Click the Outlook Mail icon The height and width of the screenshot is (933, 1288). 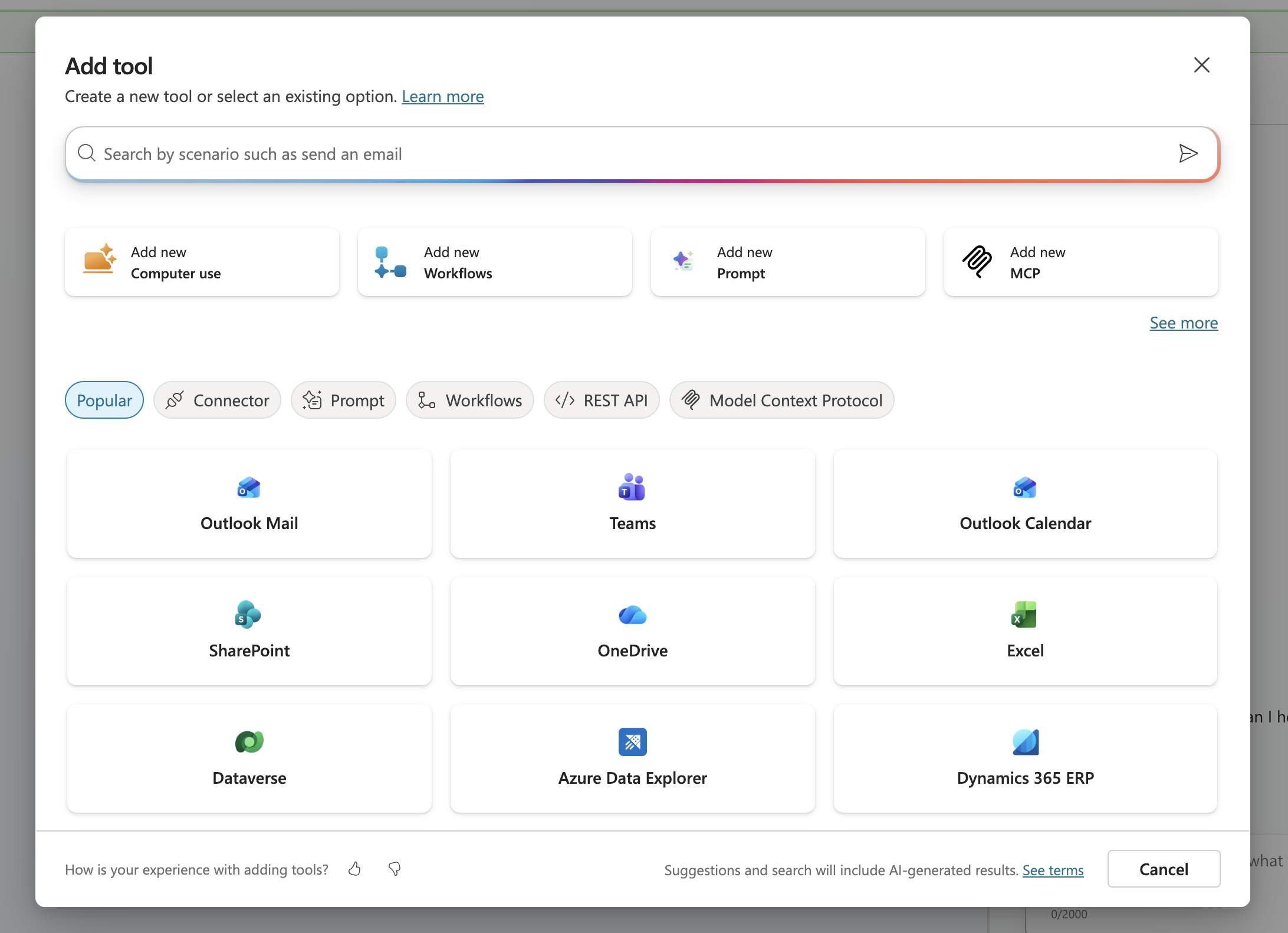point(249,487)
